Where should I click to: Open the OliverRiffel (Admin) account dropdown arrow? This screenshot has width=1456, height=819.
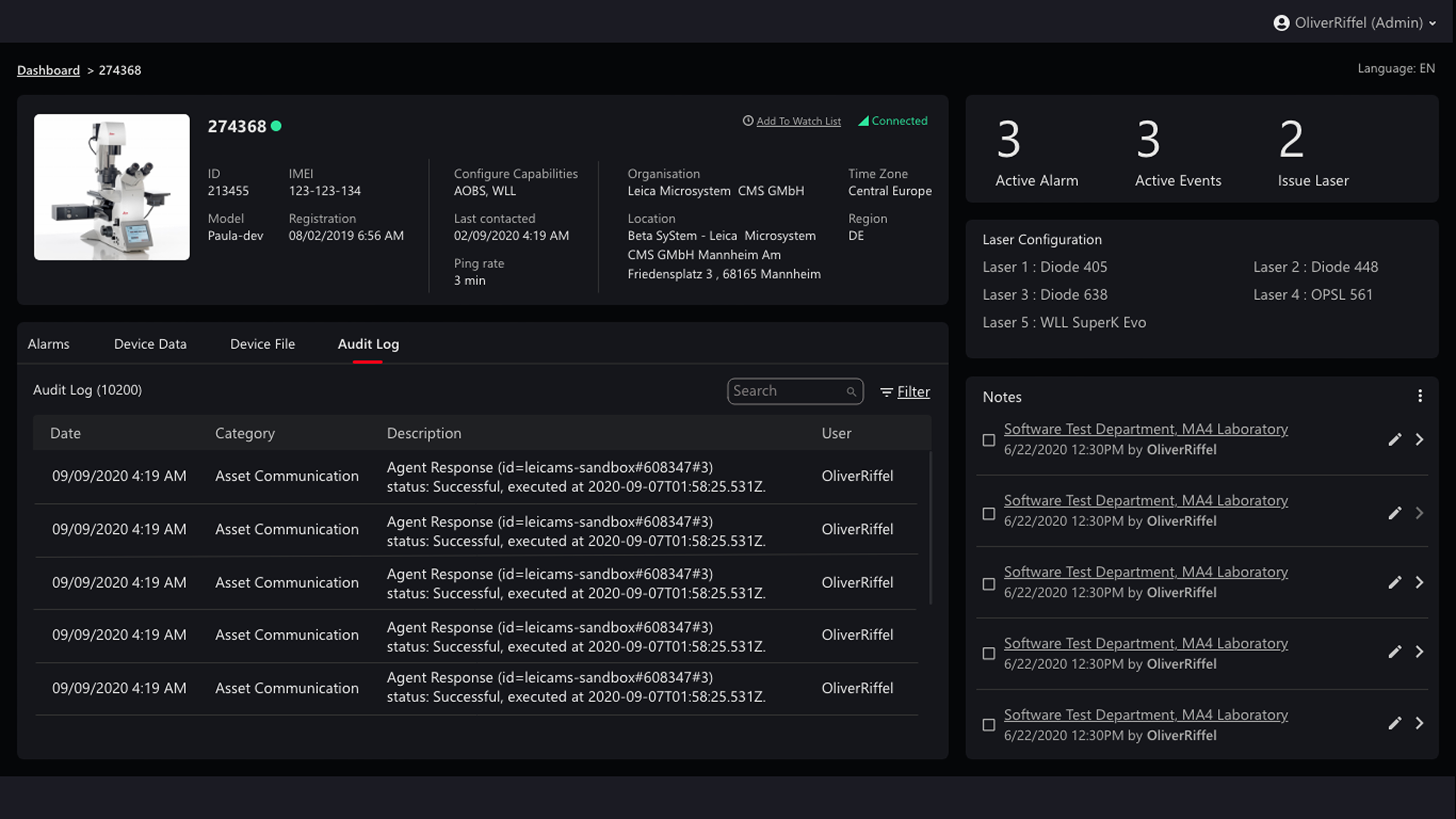[x=1432, y=23]
